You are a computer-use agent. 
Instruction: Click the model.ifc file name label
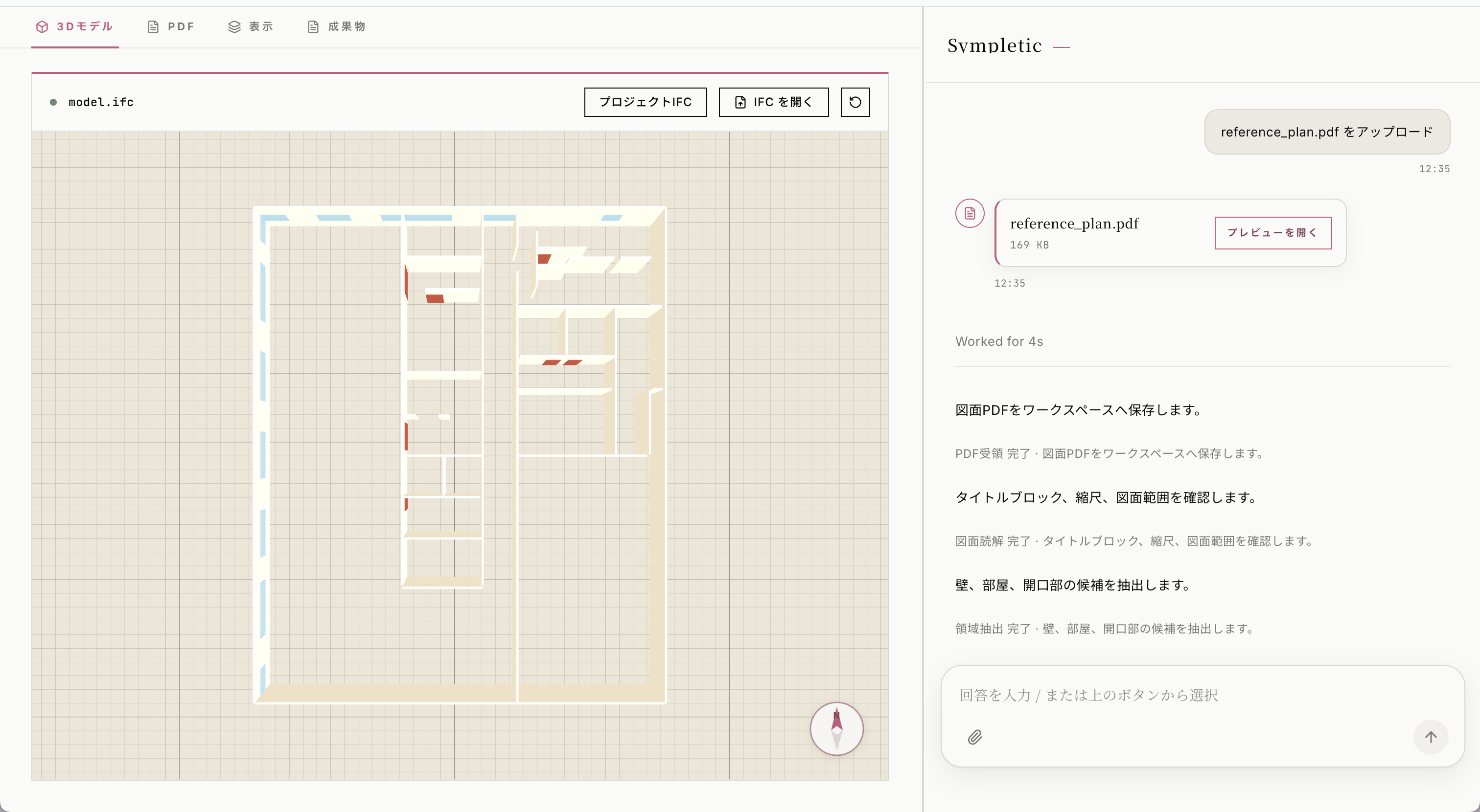[101, 102]
